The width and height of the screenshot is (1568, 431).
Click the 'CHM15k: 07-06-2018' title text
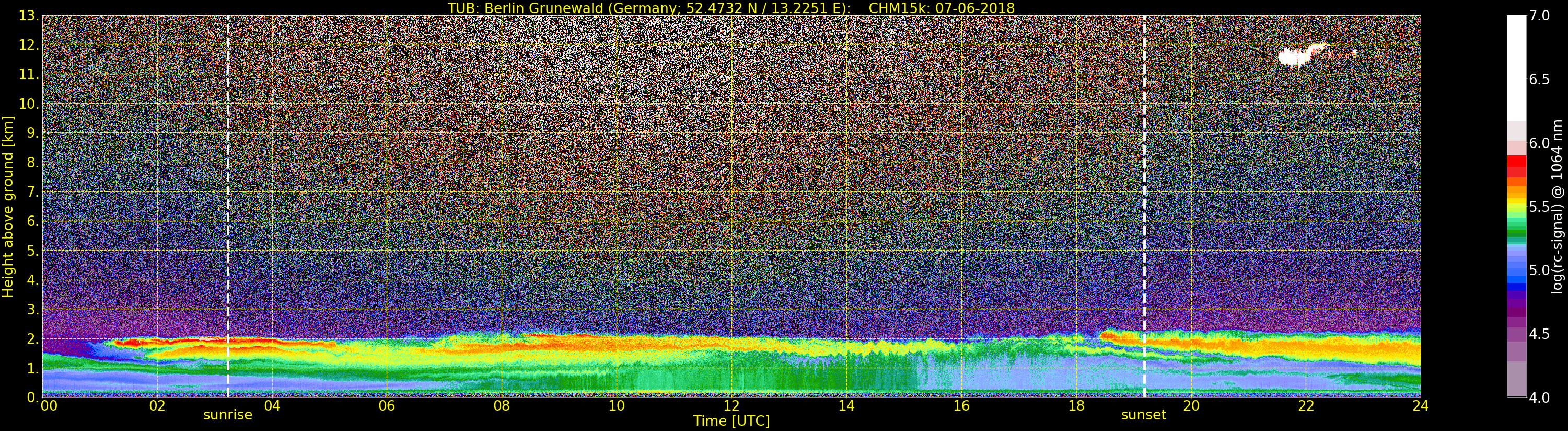[x=942, y=8]
